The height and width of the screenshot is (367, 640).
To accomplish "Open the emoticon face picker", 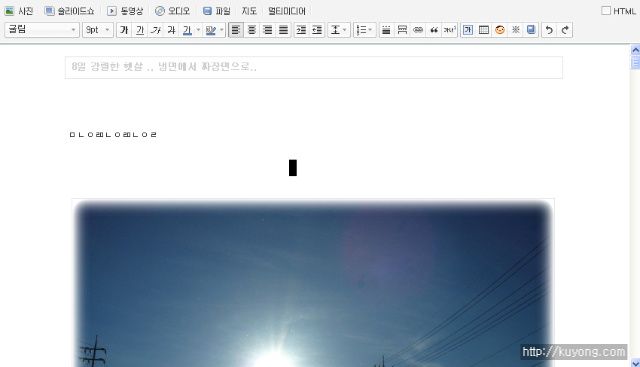I will tap(500, 30).
